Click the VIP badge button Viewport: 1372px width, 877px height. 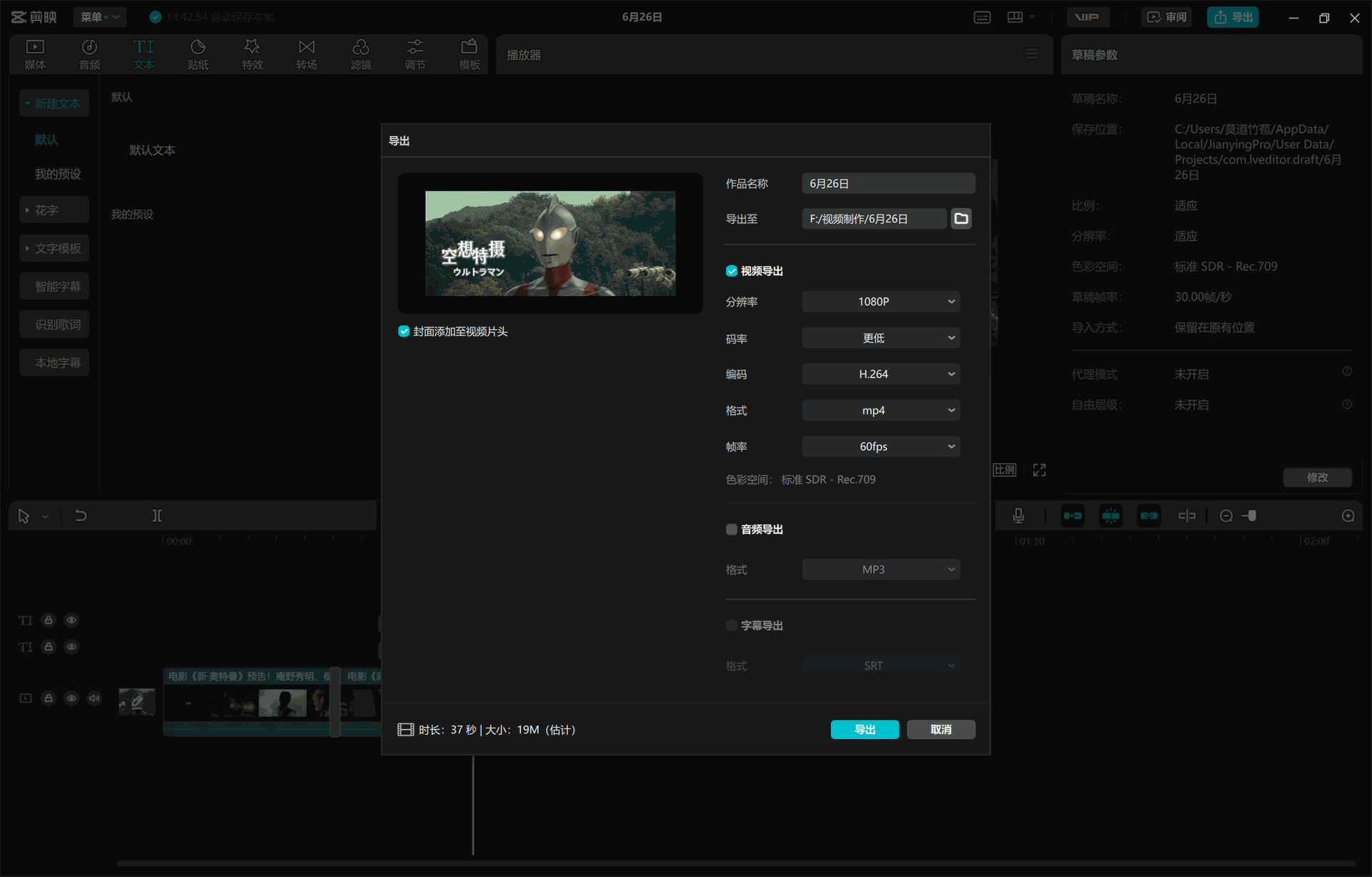[x=1088, y=17]
